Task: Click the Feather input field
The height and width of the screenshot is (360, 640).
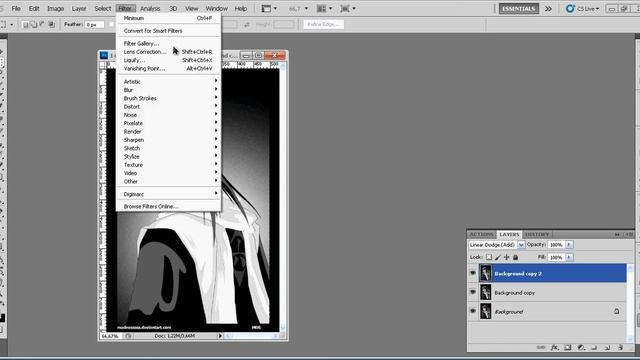Action: (93, 24)
